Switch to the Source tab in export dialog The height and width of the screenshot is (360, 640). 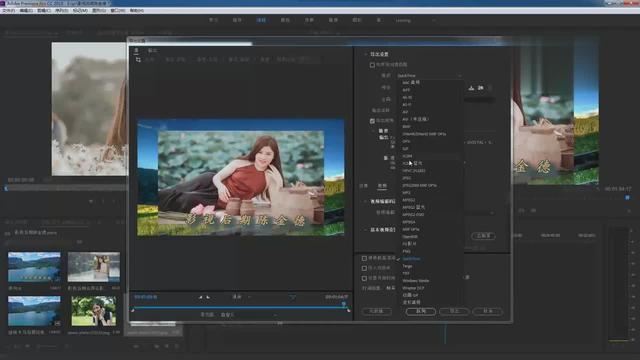pyautogui.click(x=136, y=50)
